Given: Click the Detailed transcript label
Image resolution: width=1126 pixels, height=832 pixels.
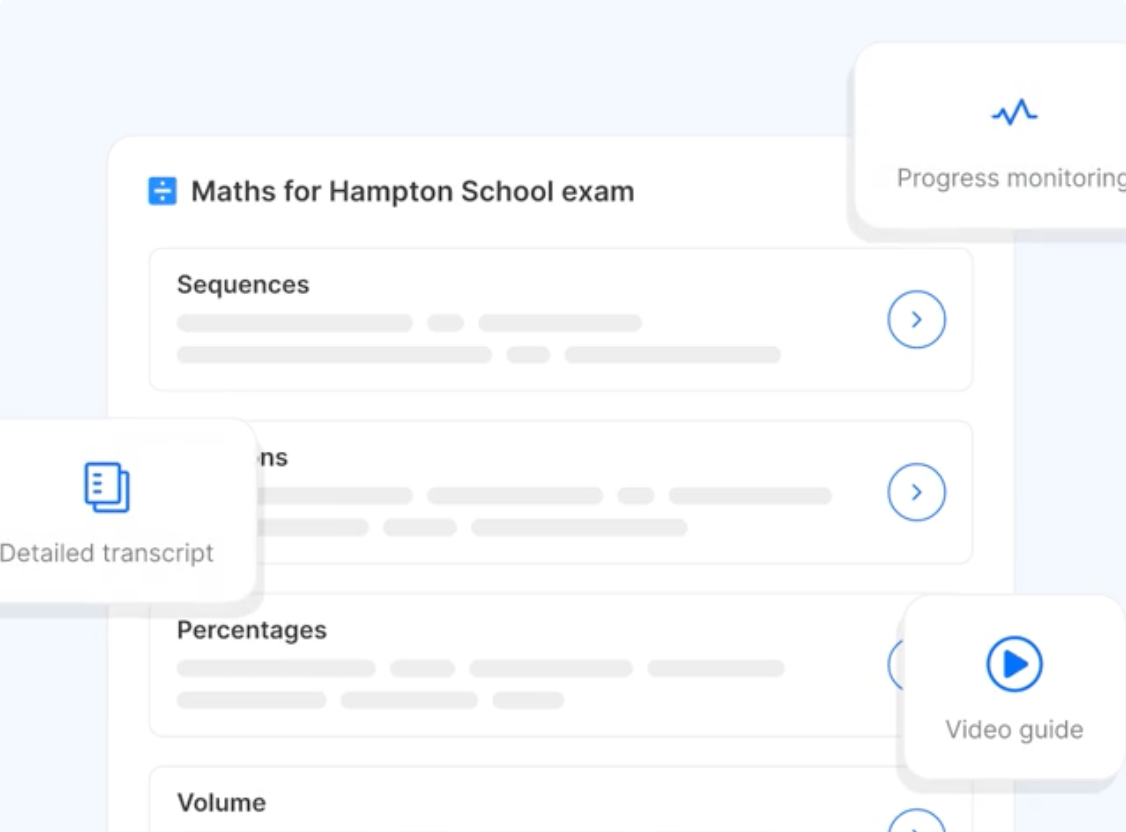Looking at the screenshot, I should click(x=107, y=552).
